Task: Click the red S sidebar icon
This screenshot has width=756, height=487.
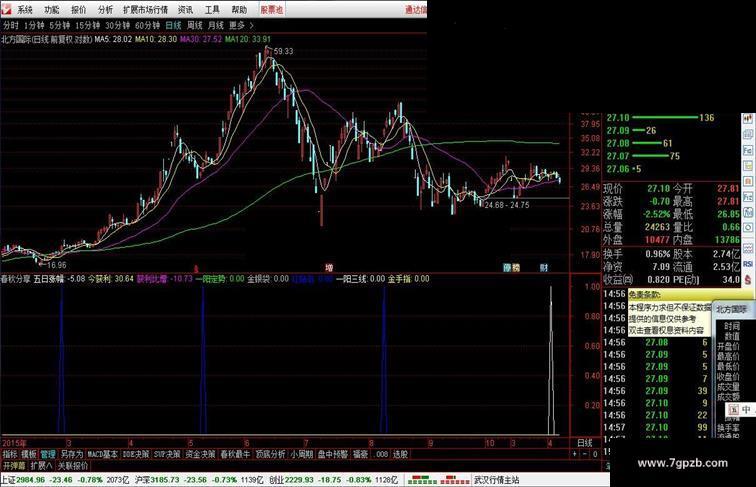Action: click(x=748, y=279)
